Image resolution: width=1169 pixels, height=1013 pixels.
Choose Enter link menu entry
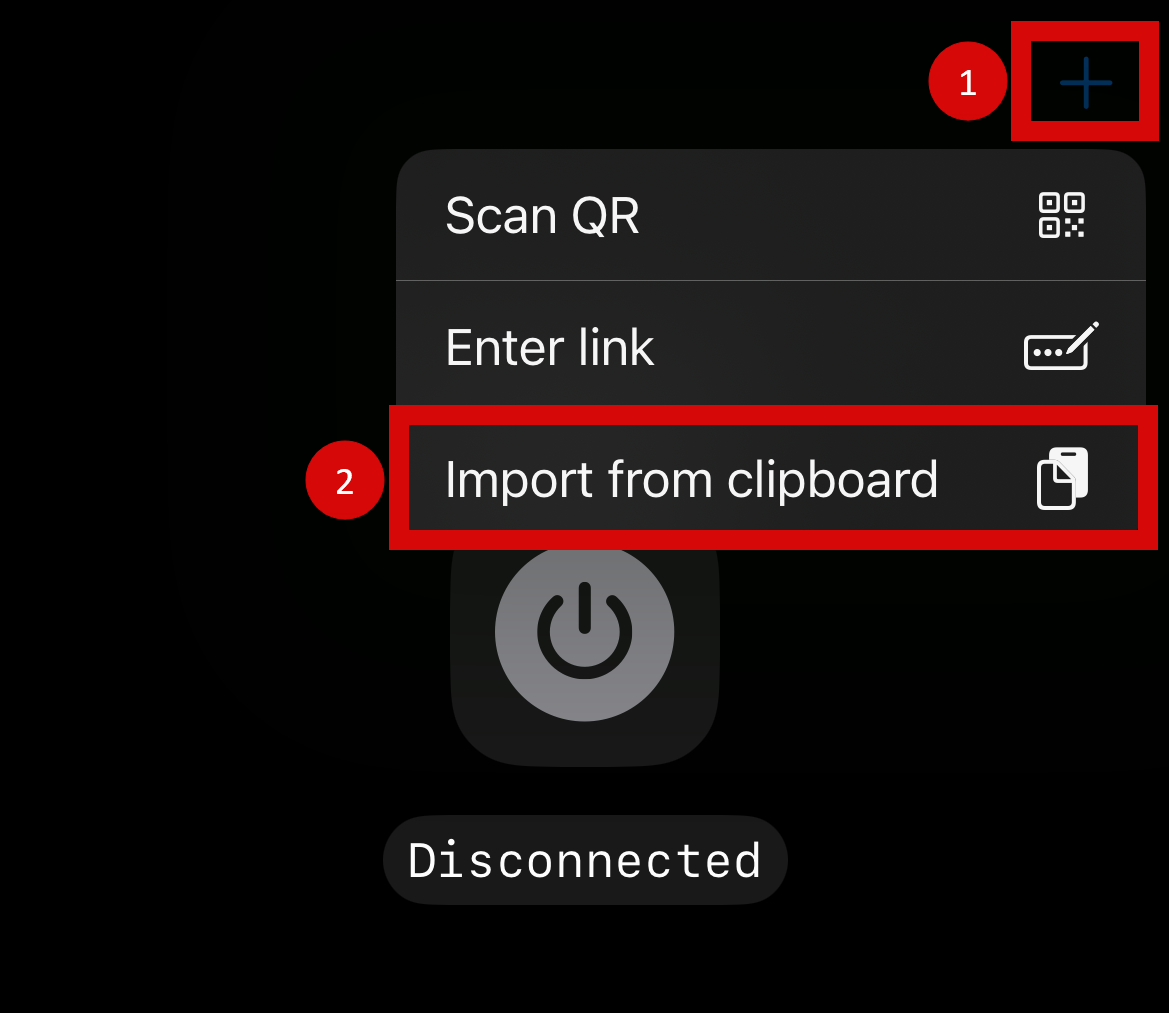click(x=771, y=346)
